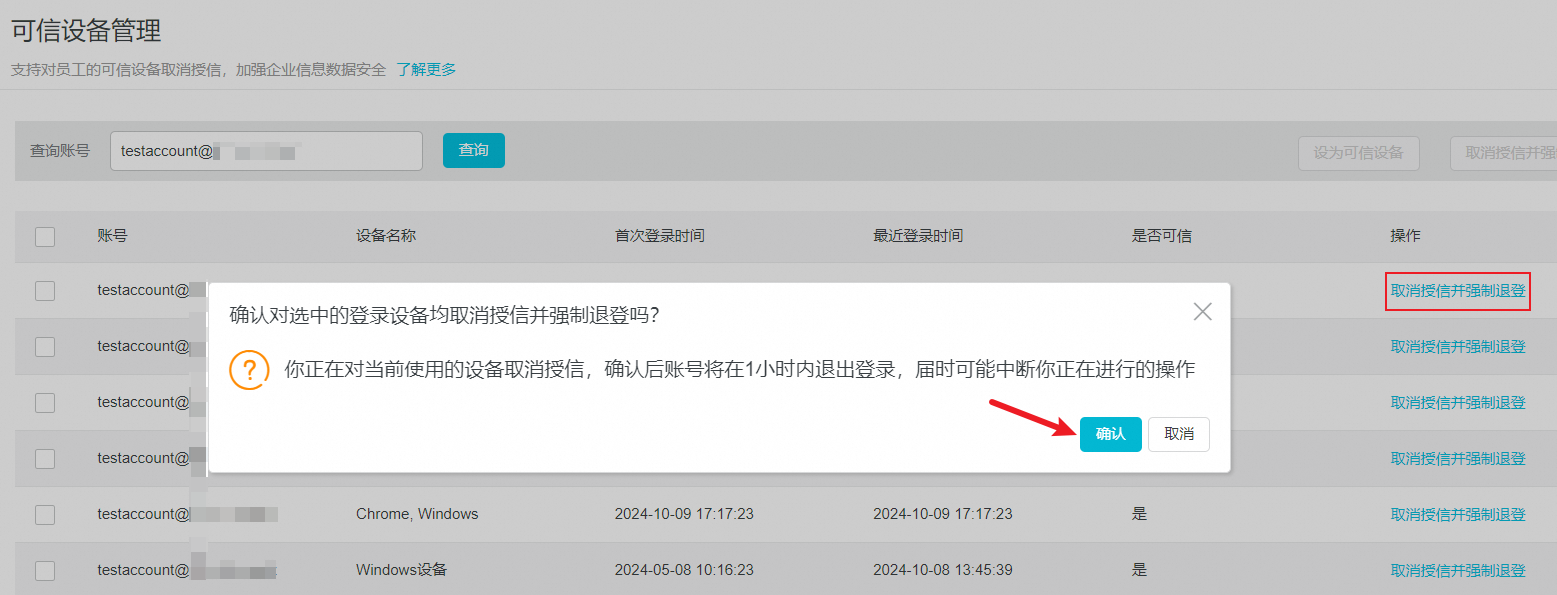Click the orange question mark icon in dialog

click(x=249, y=370)
